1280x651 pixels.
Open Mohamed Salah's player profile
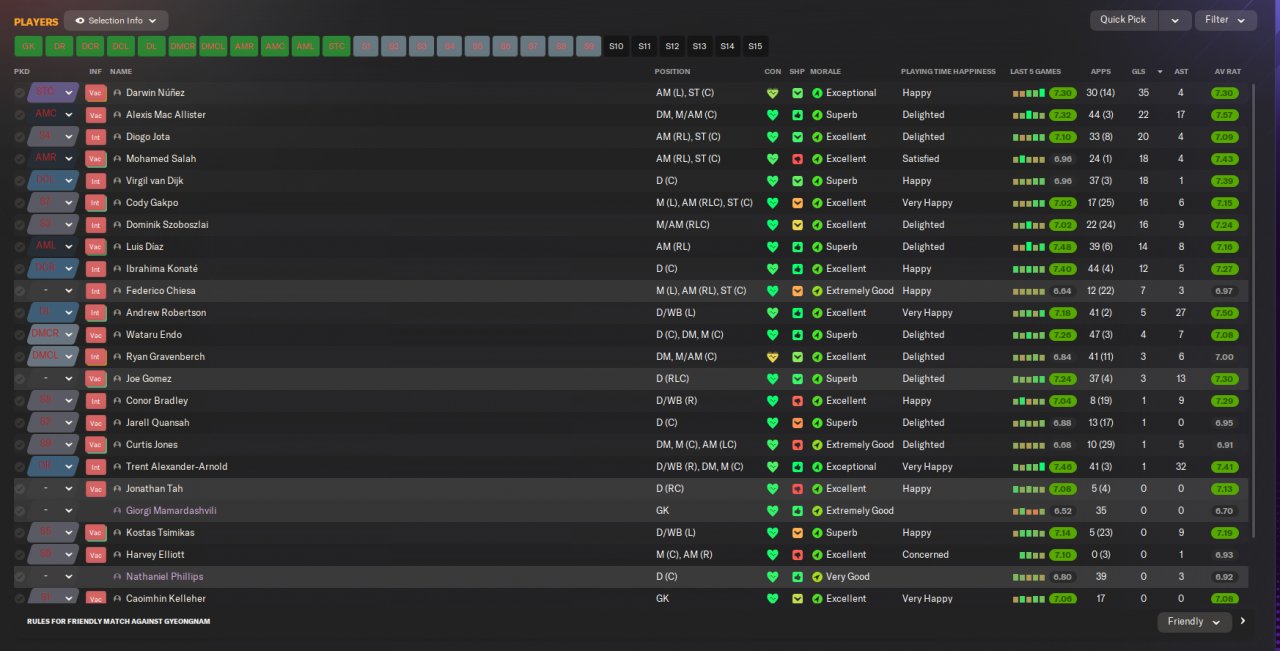pos(160,159)
